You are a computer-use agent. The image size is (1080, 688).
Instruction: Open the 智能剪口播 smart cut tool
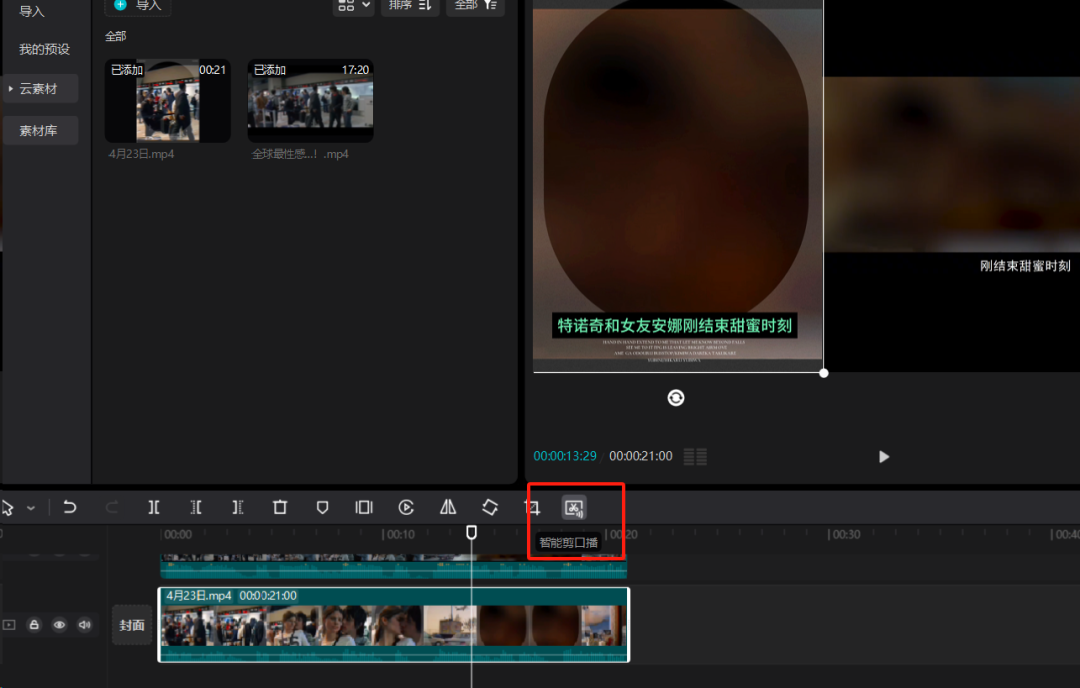(574, 508)
